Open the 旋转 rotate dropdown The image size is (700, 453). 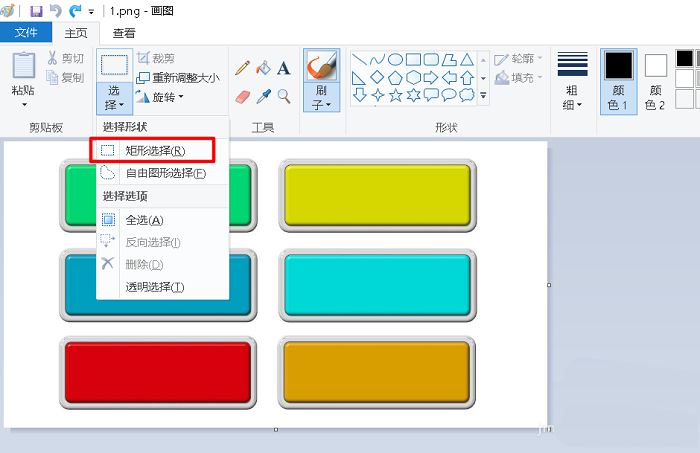coord(160,97)
